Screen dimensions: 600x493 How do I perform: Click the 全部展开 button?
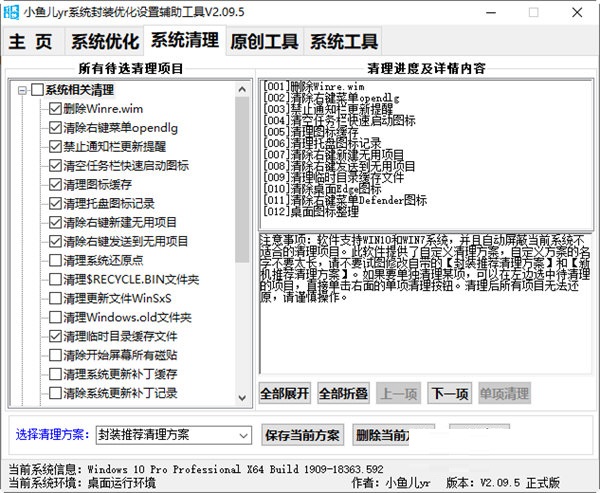pos(285,393)
